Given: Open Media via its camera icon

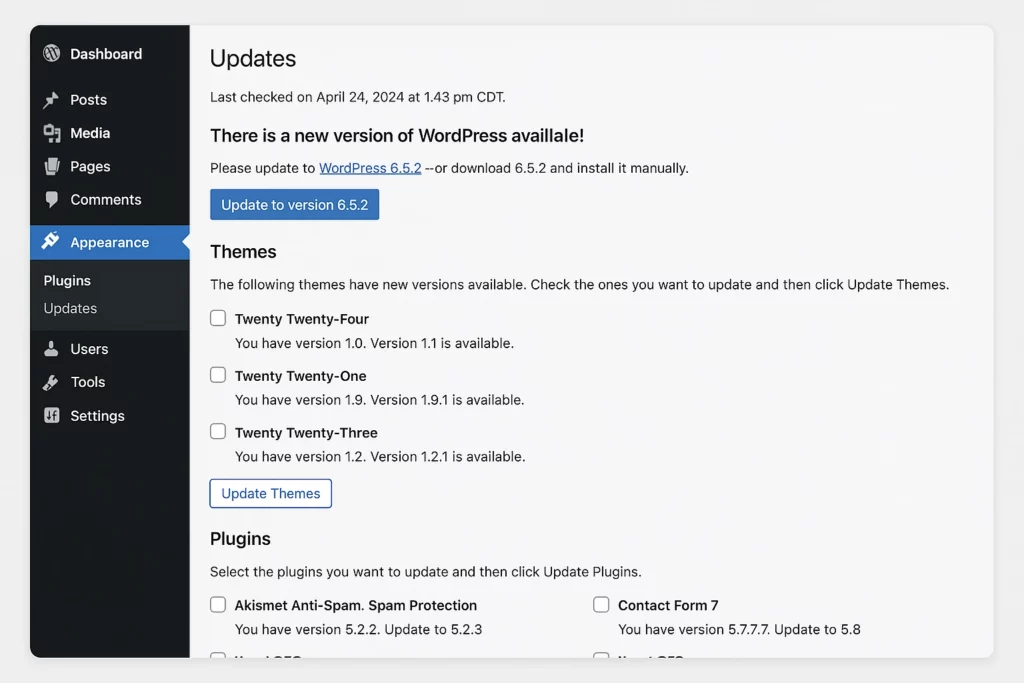Looking at the screenshot, I should coord(52,133).
